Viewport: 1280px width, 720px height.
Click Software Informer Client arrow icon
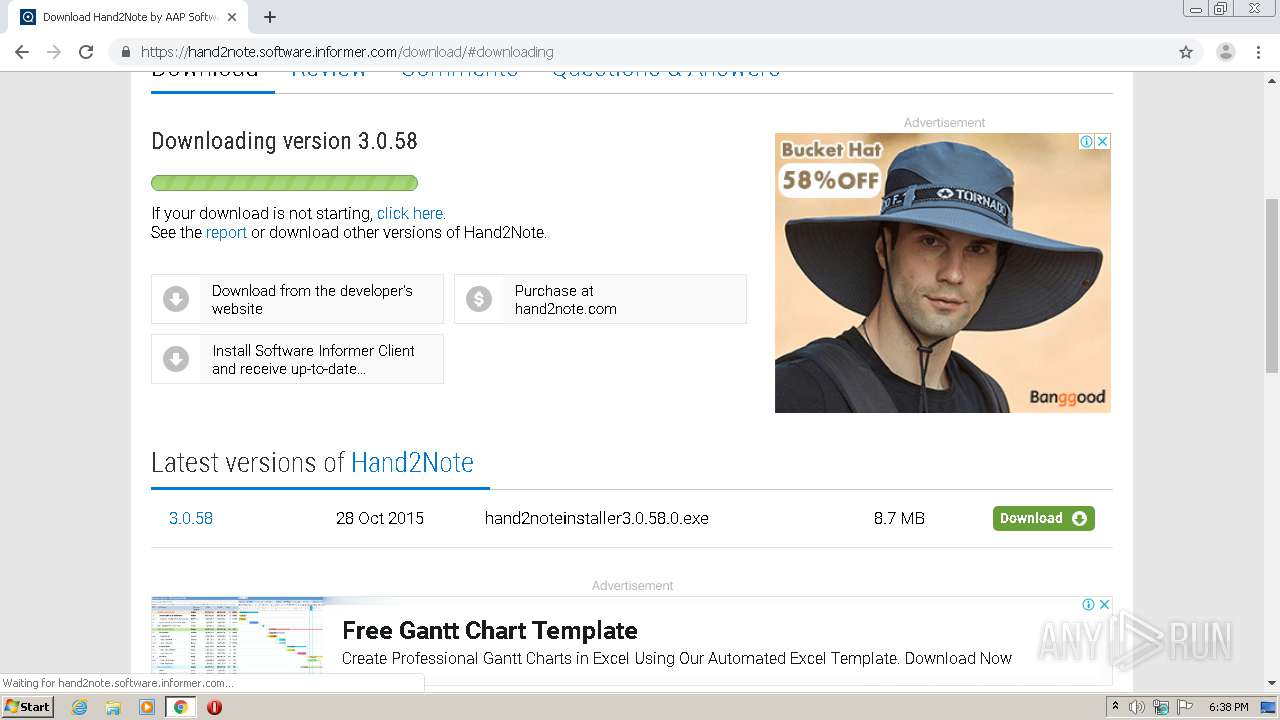coord(176,359)
